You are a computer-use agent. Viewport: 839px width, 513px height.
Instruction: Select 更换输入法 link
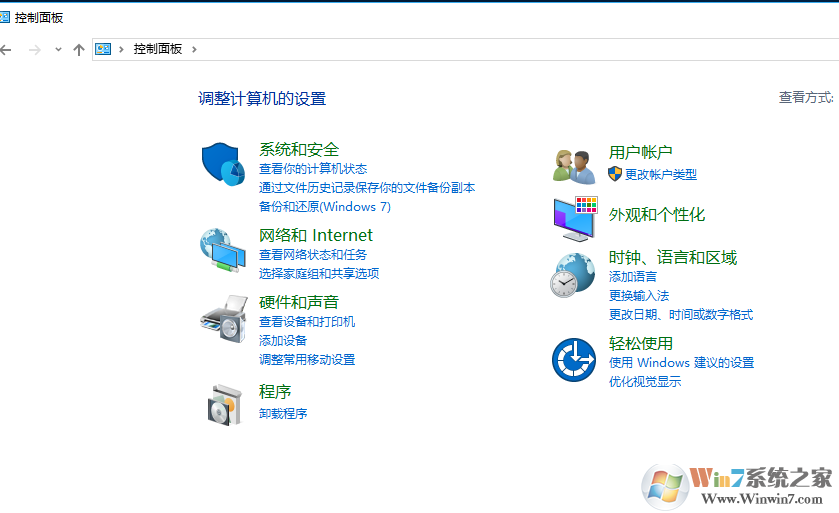point(639,296)
